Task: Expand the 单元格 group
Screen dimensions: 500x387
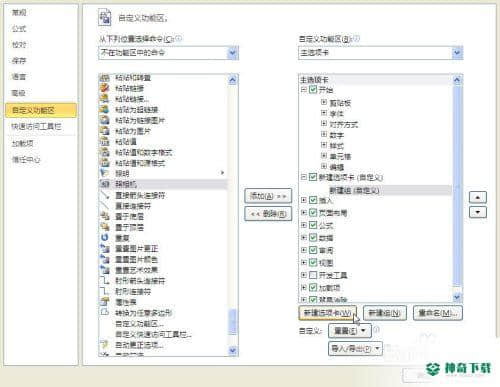Action: (324, 155)
